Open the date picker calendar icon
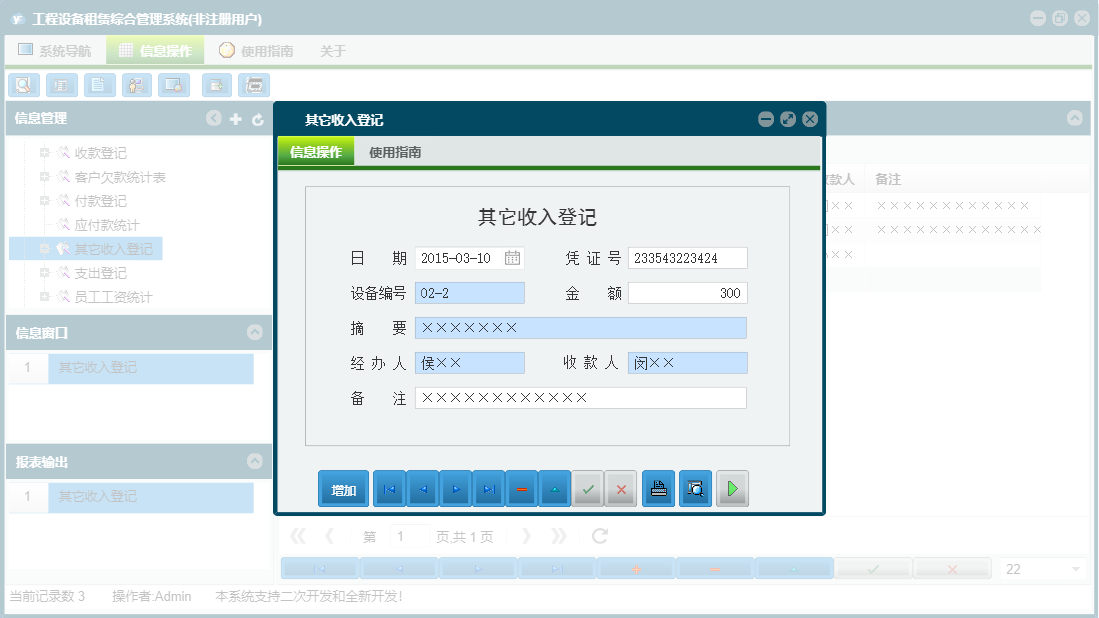The image size is (1099, 618). tap(513, 257)
